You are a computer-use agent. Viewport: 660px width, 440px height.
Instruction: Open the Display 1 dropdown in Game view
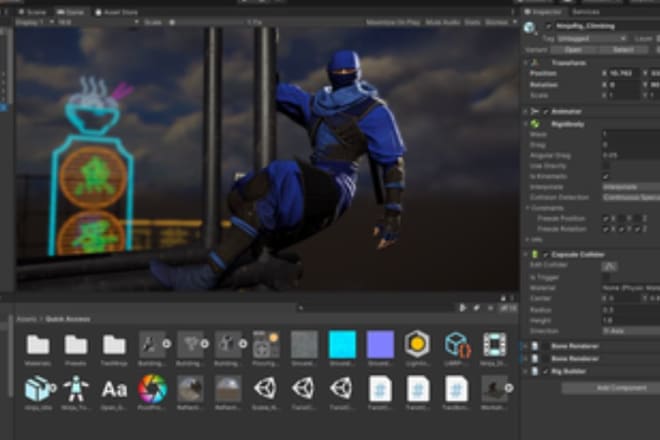[35, 22]
